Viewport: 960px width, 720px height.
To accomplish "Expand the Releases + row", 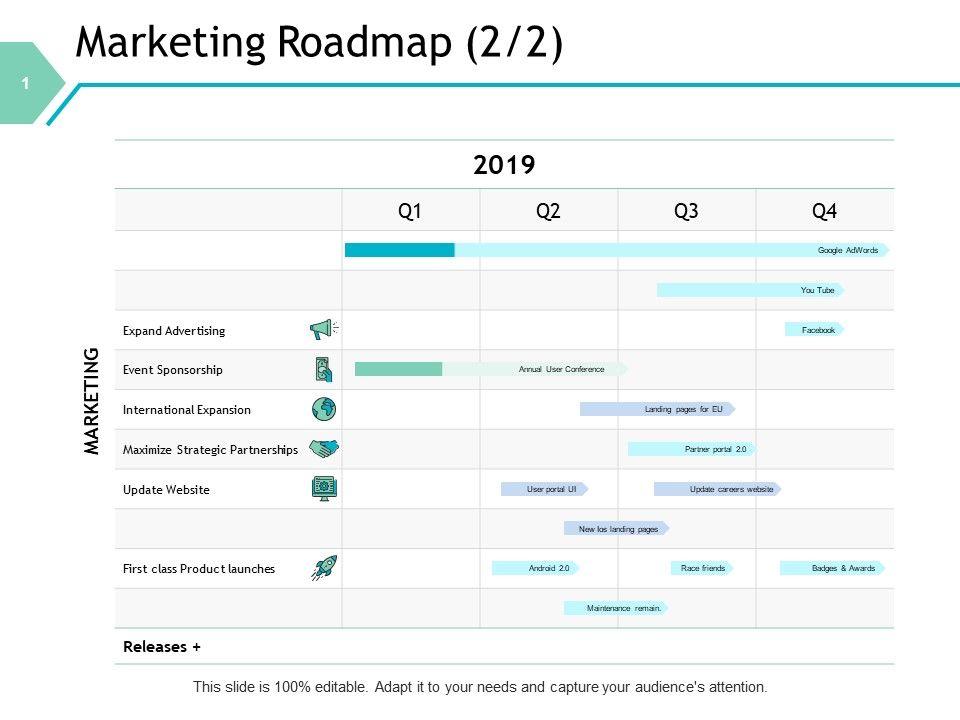I will coord(161,646).
